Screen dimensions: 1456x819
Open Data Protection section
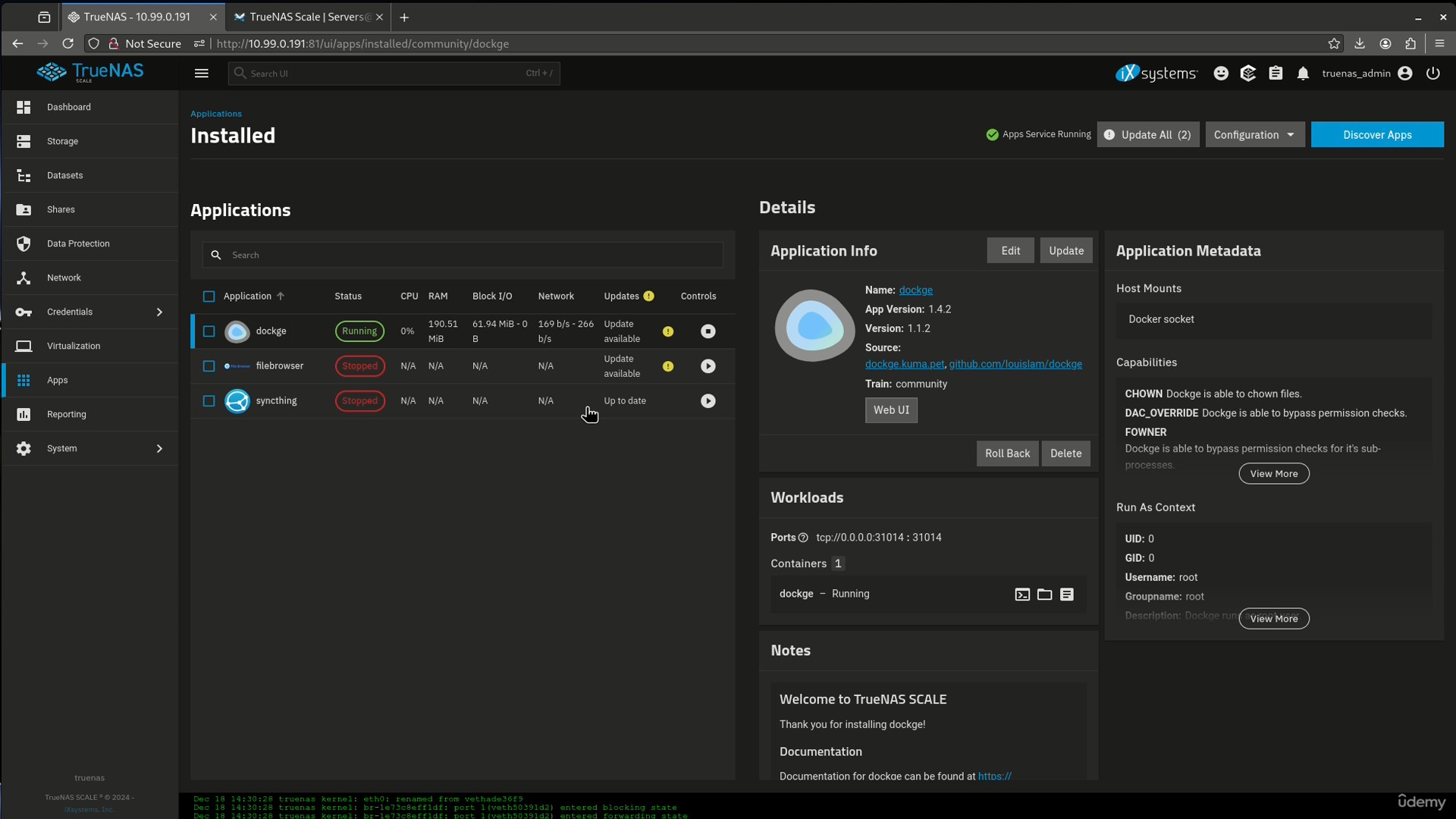coord(89,243)
